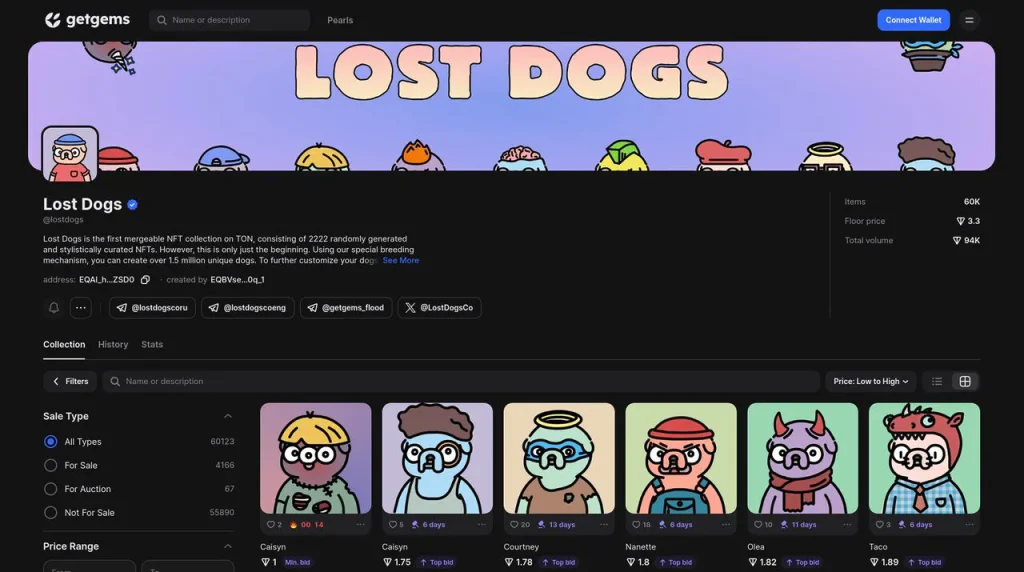Open the Nanette NFT thumbnail
The height and width of the screenshot is (572, 1024).
click(x=681, y=458)
